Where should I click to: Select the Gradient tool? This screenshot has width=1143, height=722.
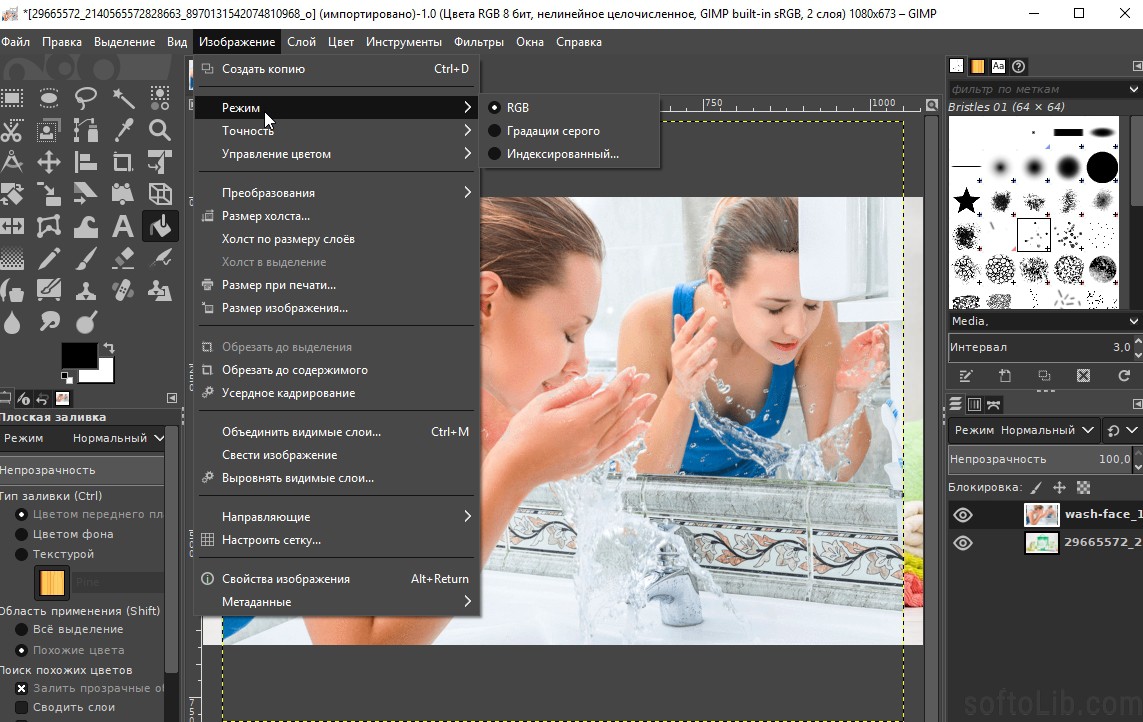pos(12,258)
